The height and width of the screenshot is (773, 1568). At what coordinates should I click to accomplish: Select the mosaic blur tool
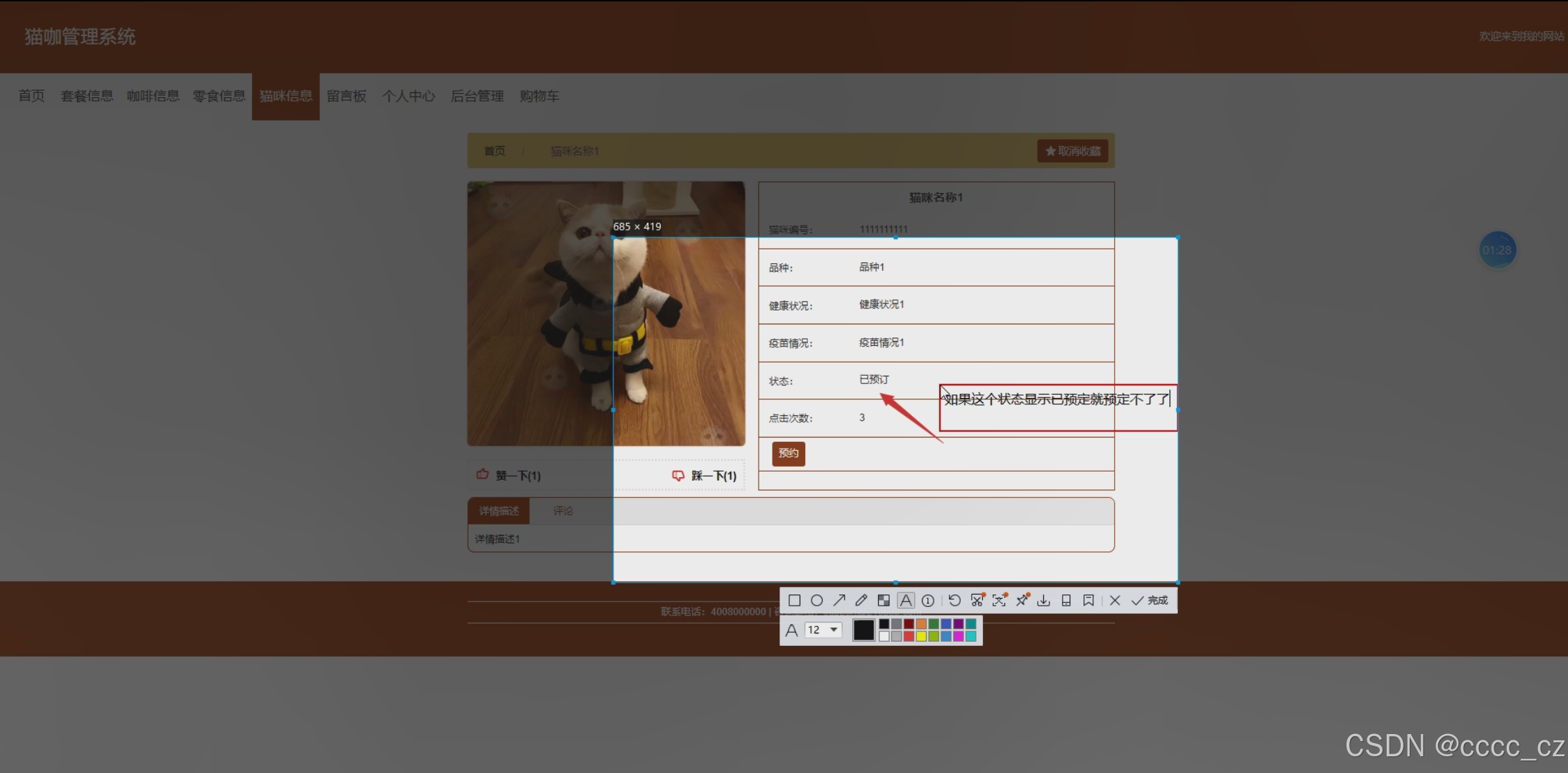(x=884, y=601)
